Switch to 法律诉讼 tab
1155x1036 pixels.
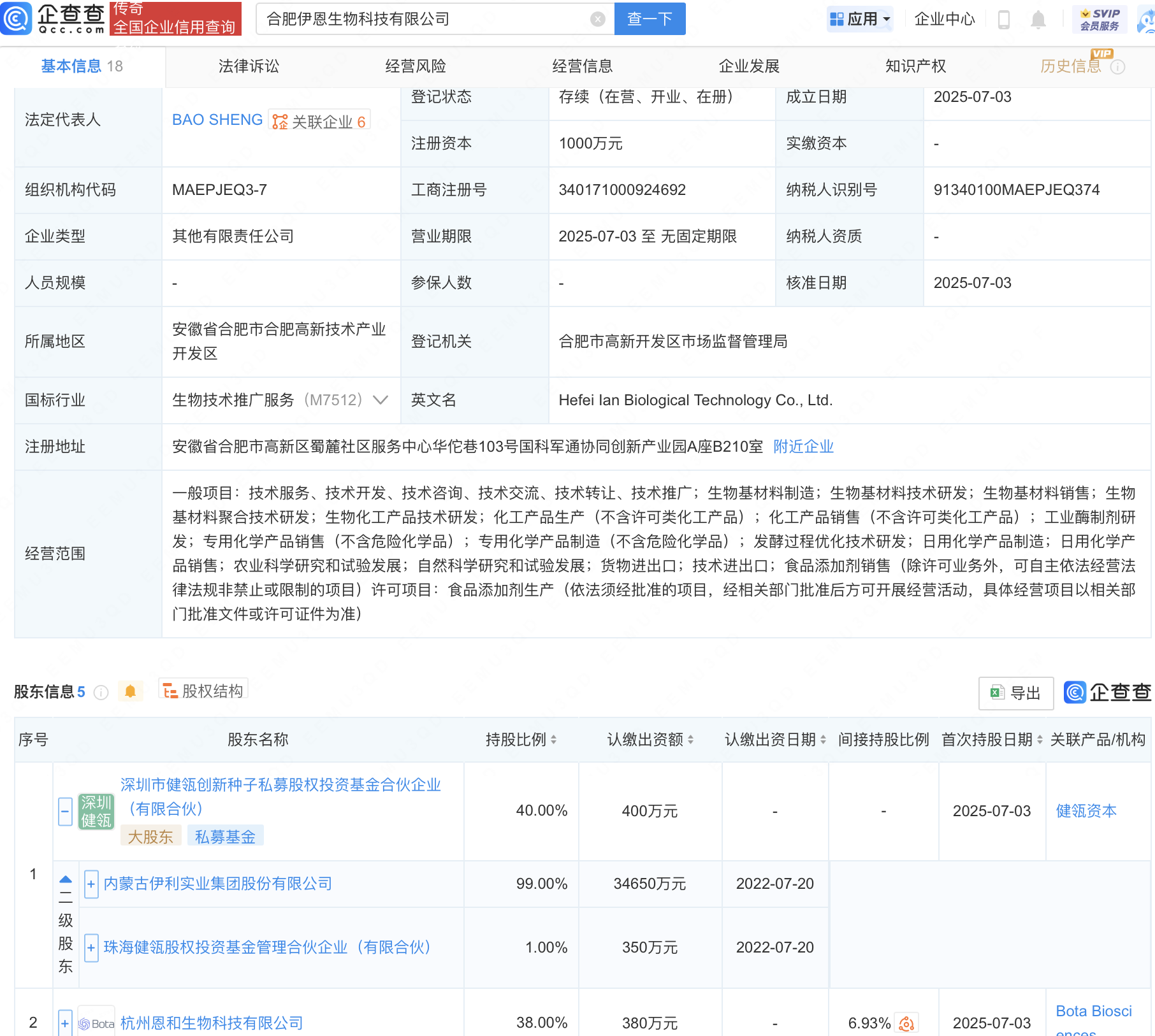coord(249,66)
